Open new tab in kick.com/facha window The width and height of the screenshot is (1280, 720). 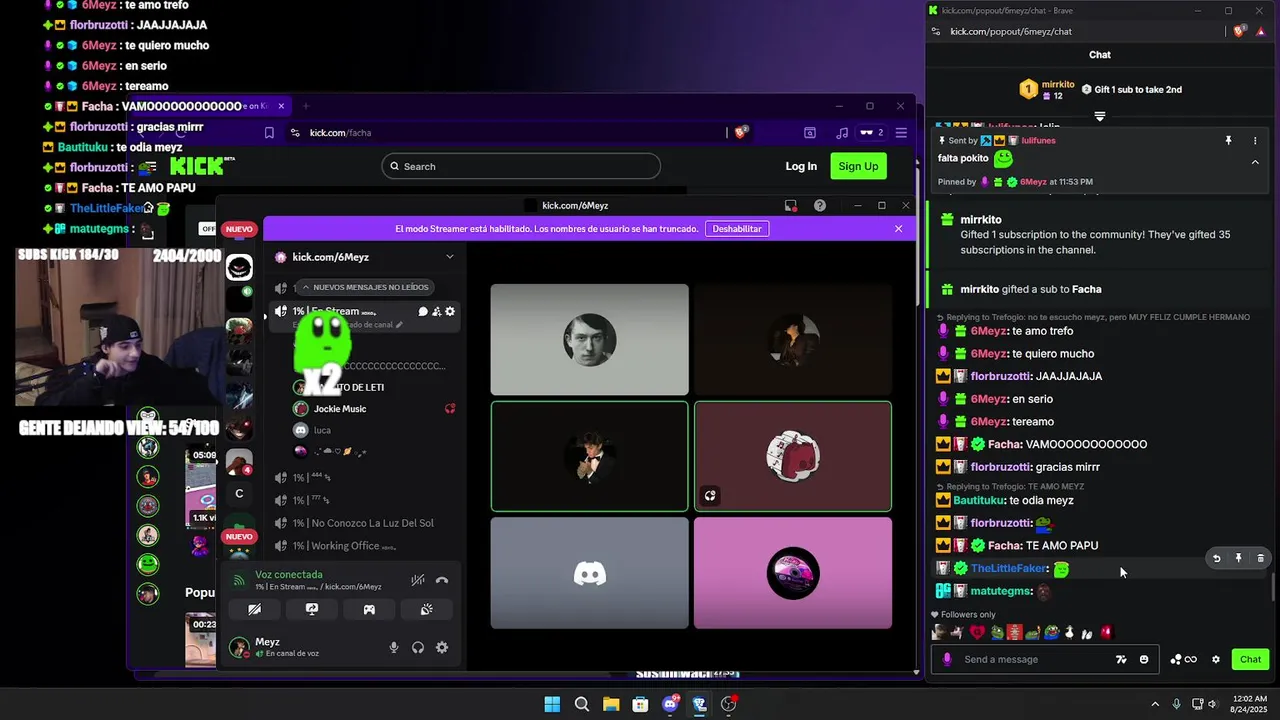point(306,106)
